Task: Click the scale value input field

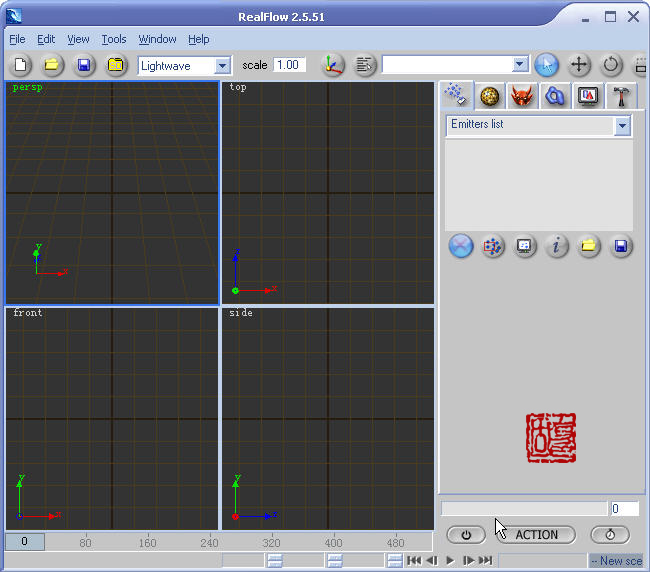Action: (289, 65)
